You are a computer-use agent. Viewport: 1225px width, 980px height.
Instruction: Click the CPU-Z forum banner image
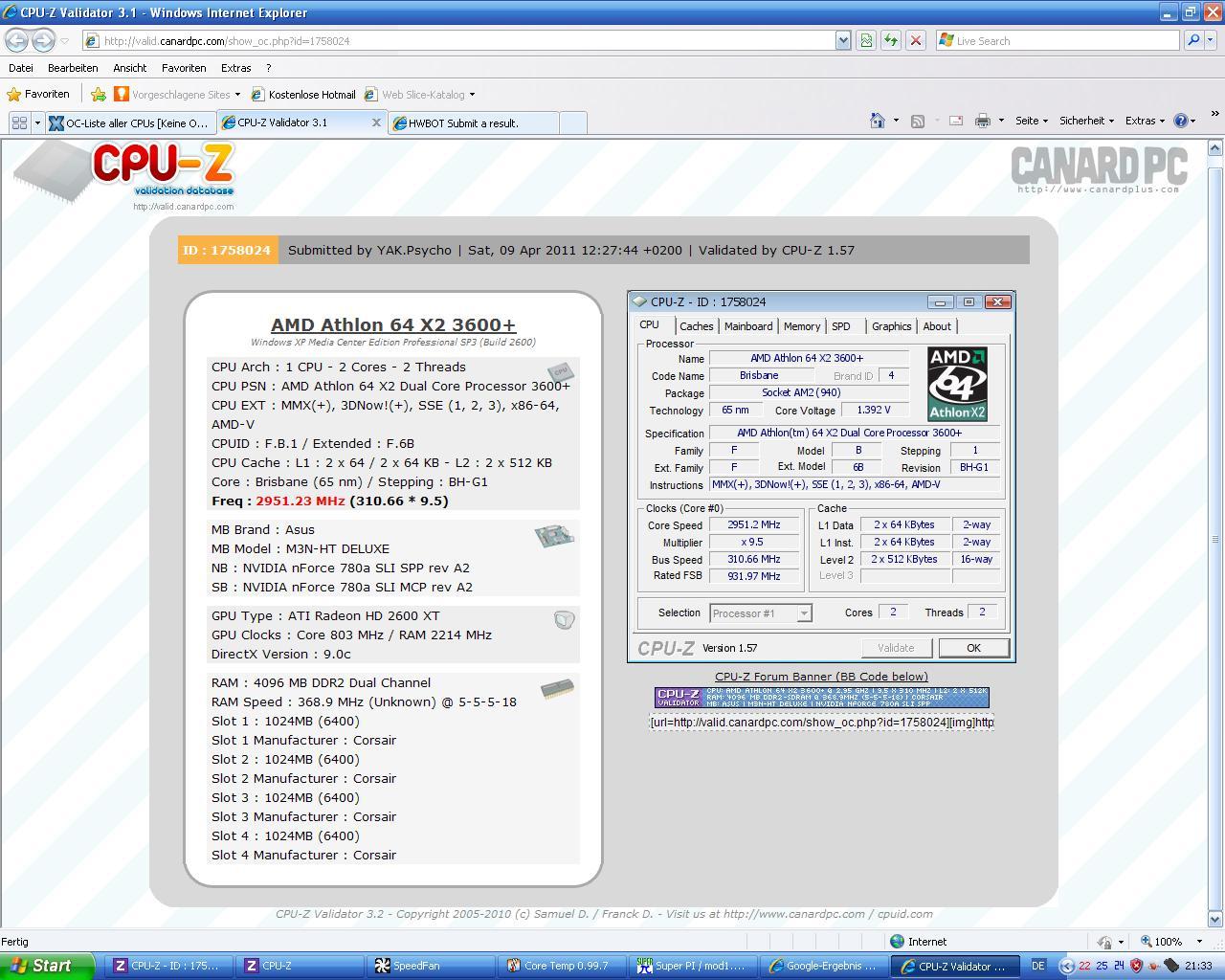click(x=821, y=697)
